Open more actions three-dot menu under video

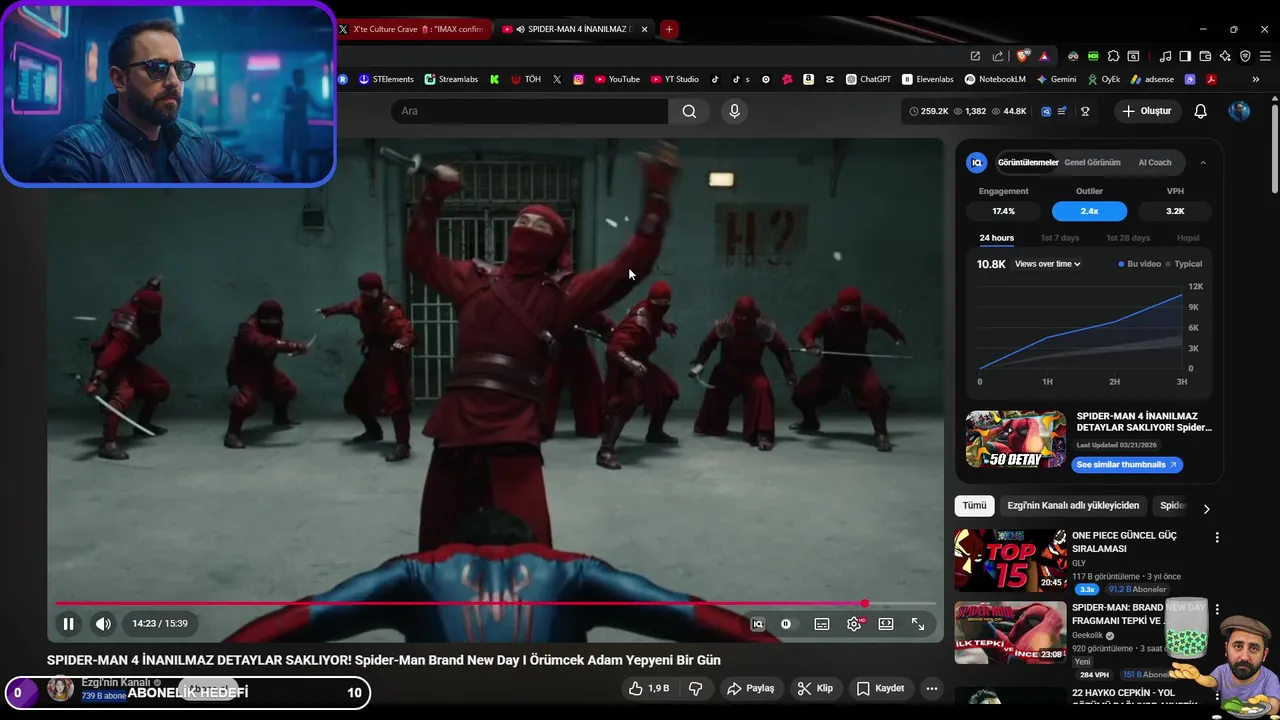[931, 688]
